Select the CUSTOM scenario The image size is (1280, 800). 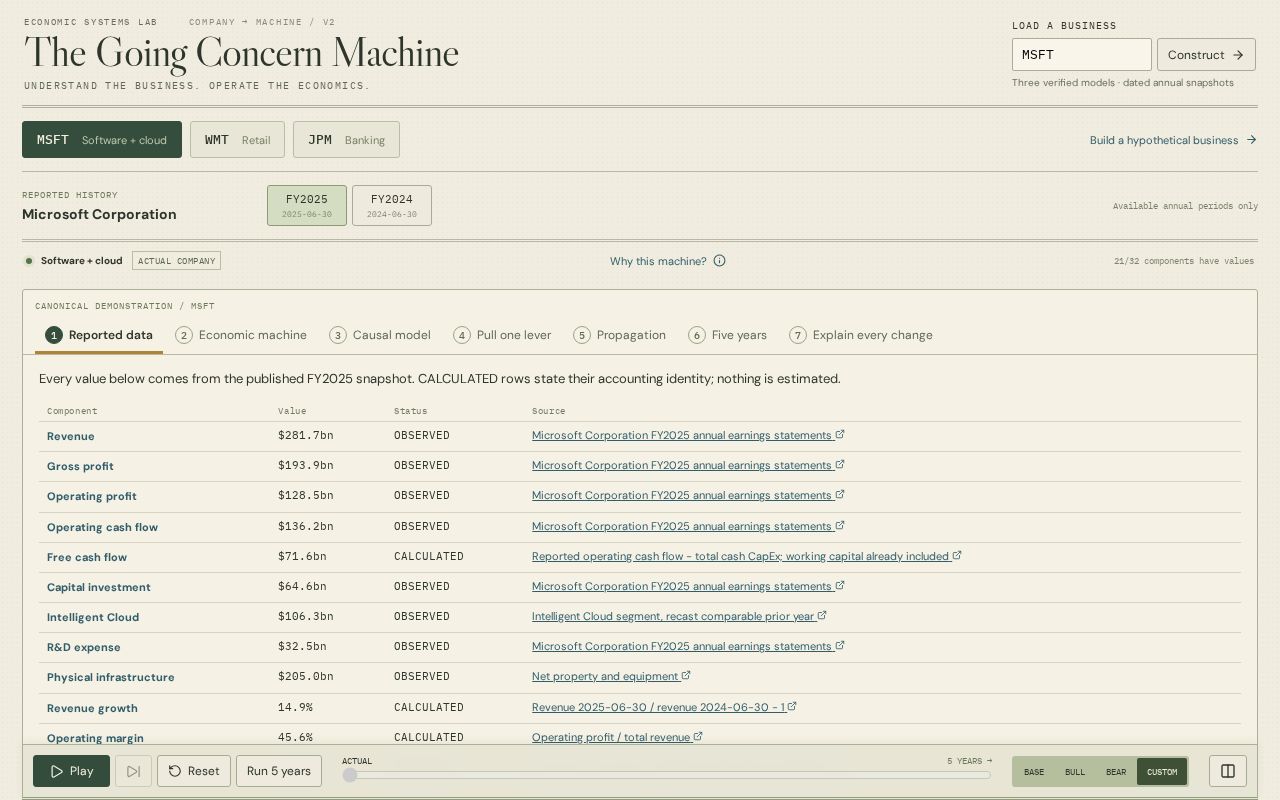click(1162, 772)
